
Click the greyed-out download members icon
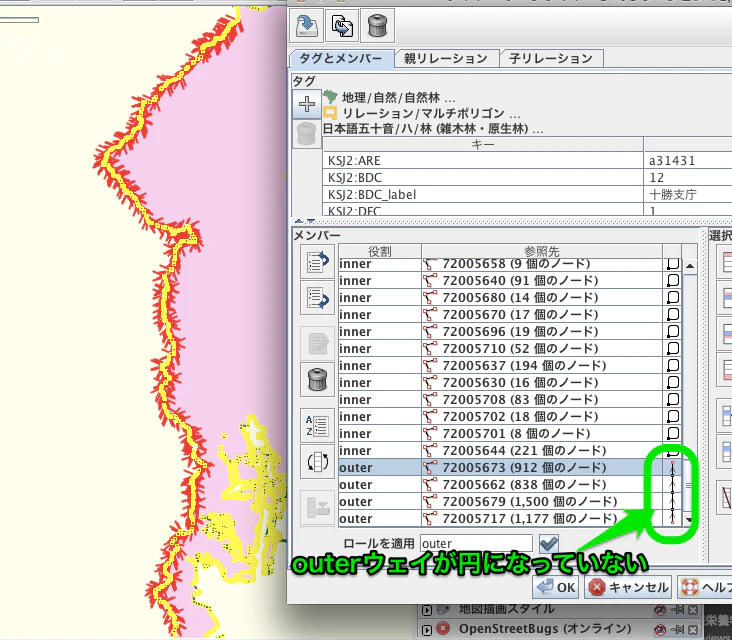pos(317,507)
